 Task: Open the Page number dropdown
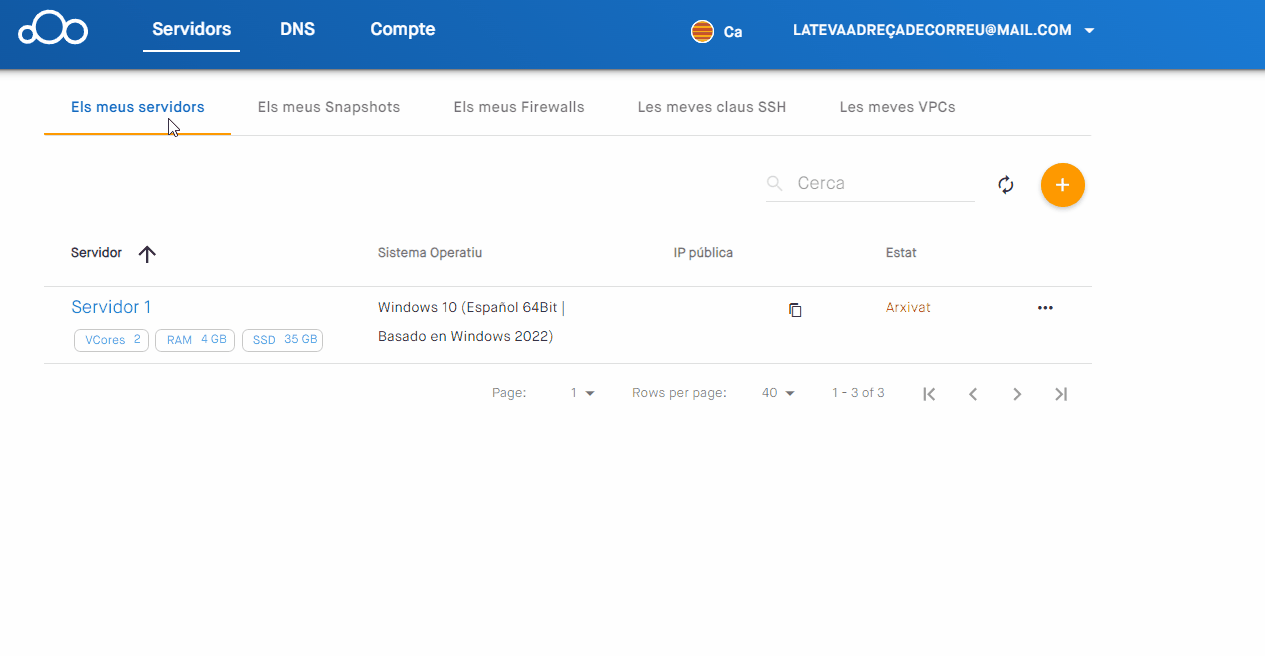(x=582, y=394)
